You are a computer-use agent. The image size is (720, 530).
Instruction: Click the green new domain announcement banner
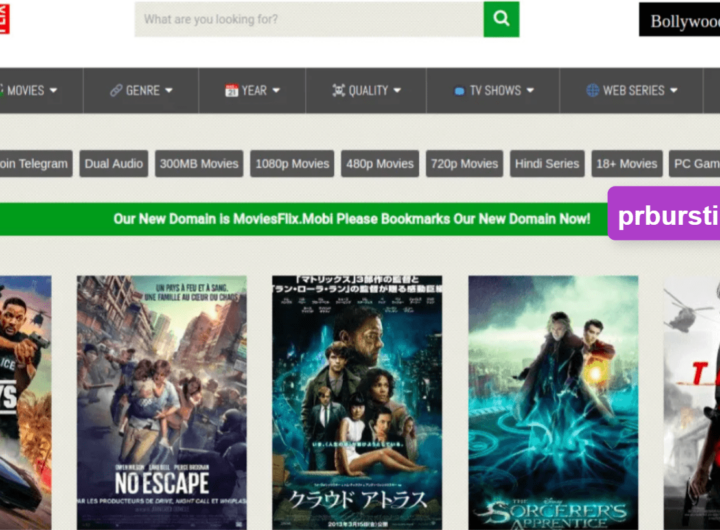[304, 219]
